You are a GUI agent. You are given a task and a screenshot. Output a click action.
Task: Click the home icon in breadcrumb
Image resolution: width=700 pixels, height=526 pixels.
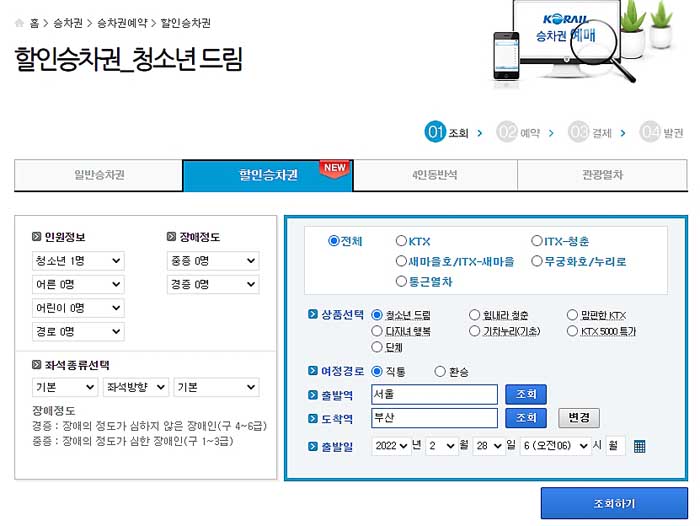[x=19, y=23]
